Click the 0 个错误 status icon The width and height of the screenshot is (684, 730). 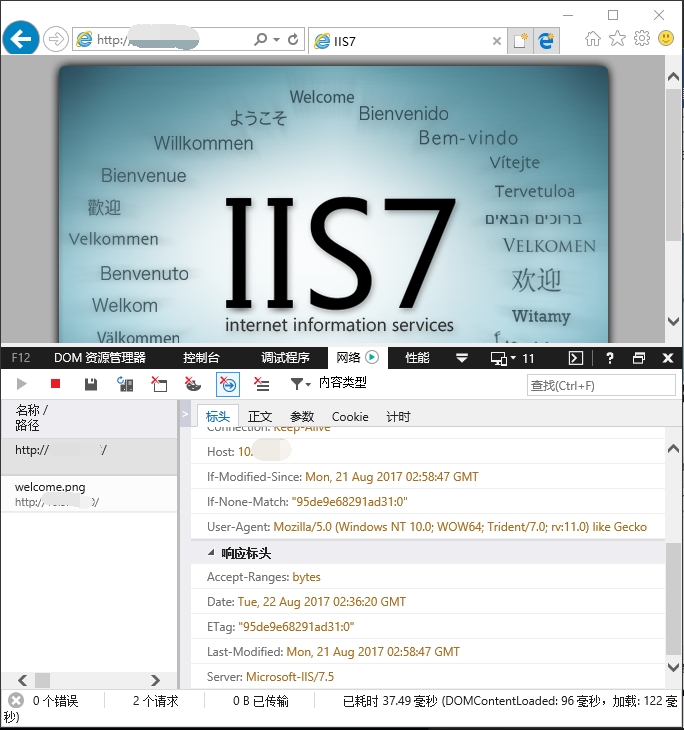click(x=15, y=700)
